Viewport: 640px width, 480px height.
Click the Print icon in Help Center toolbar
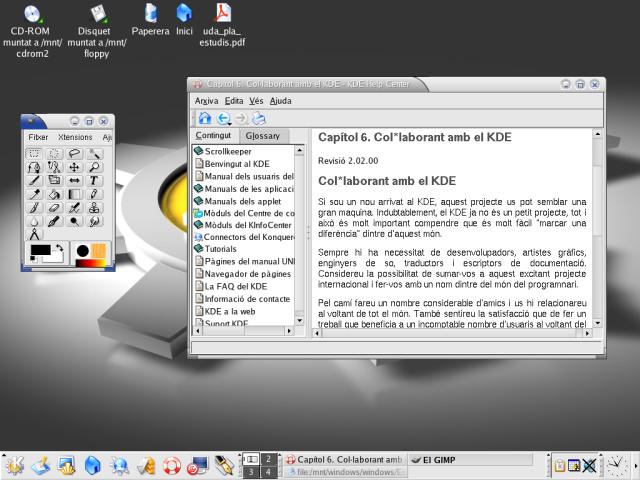click(259, 118)
